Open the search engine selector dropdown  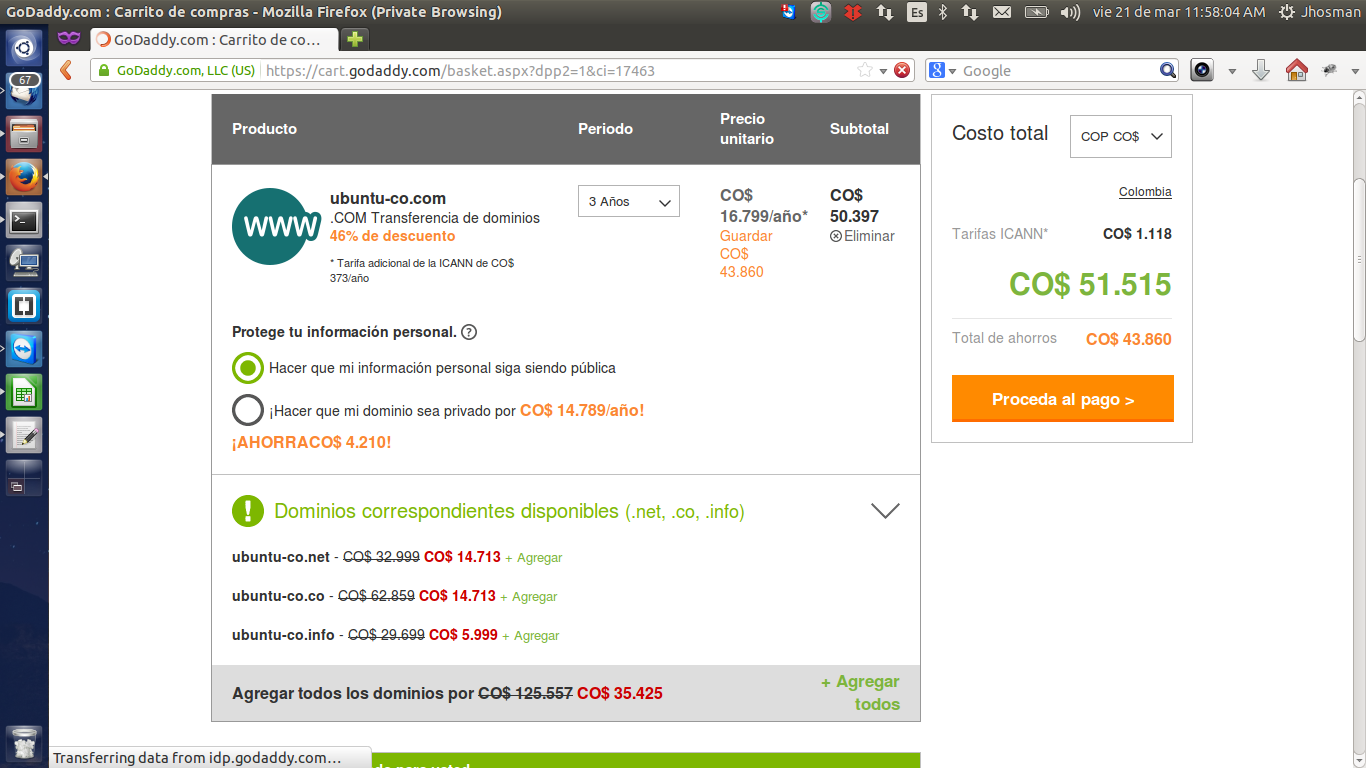(943, 70)
